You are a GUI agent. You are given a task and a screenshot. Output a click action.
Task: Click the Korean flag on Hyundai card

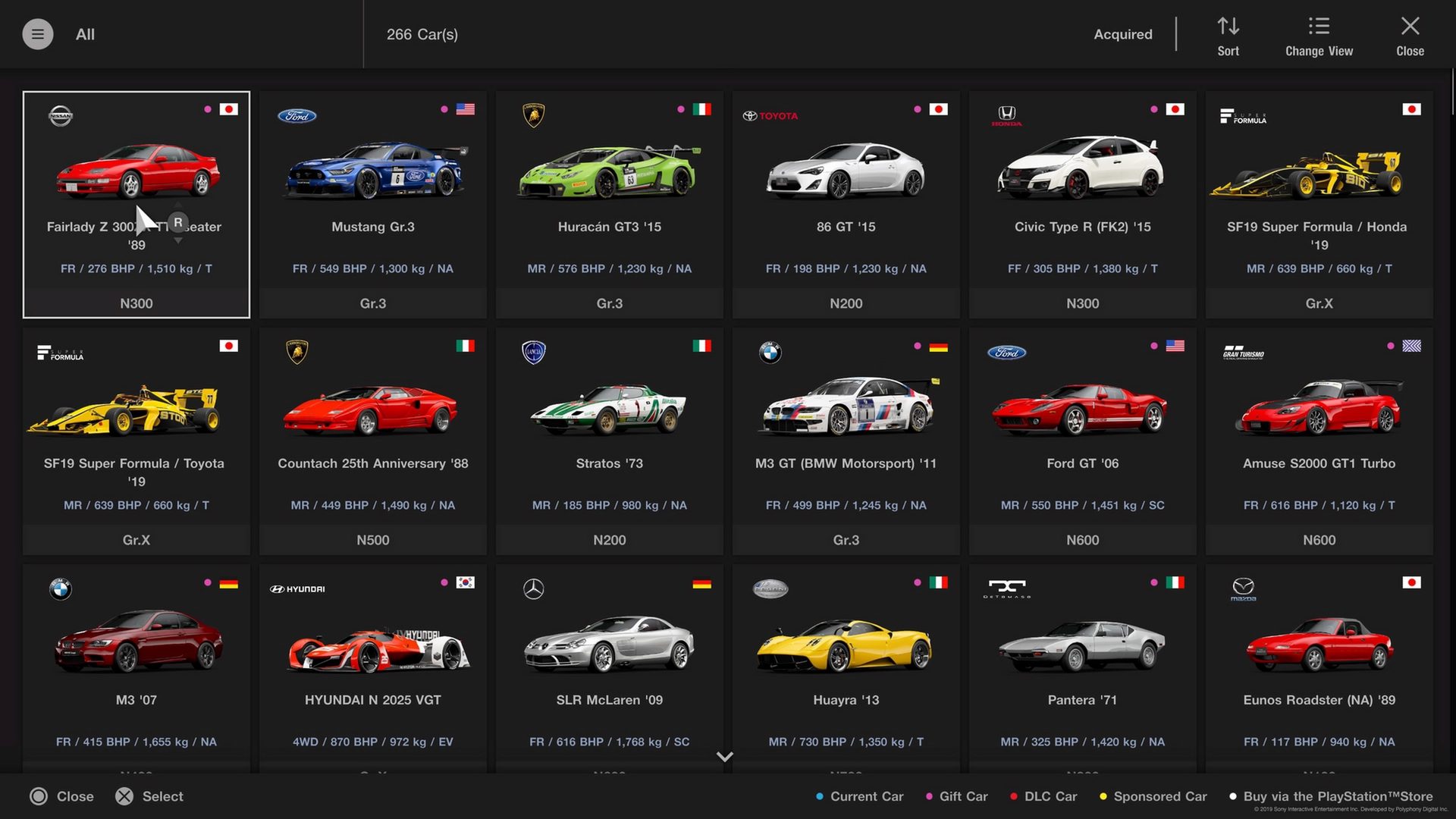click(x=466, y=582)
